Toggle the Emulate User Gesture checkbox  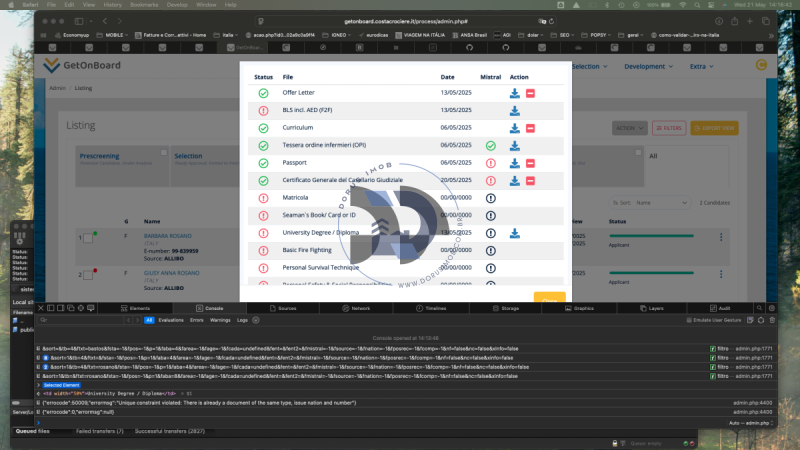(x=687, y=320)
